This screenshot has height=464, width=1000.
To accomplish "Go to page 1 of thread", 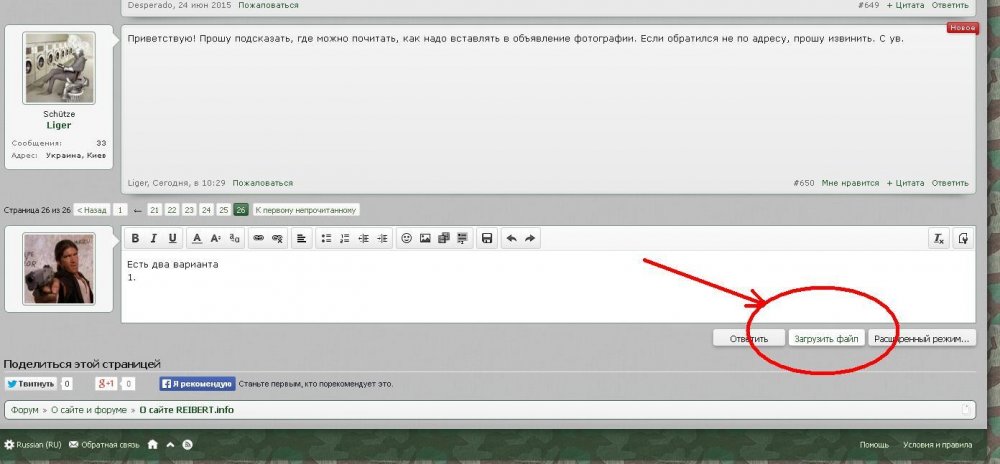I will tap(120, 210).
